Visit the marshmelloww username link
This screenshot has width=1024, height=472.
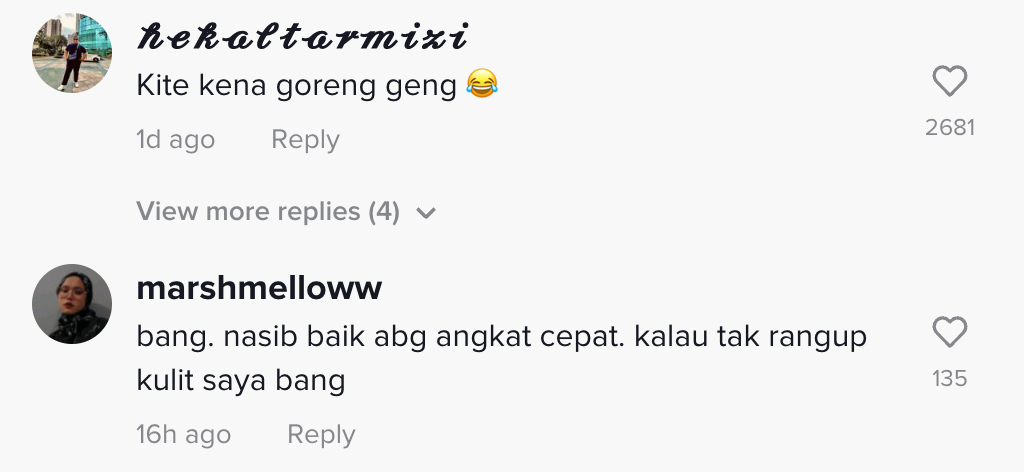click(259, 288)
